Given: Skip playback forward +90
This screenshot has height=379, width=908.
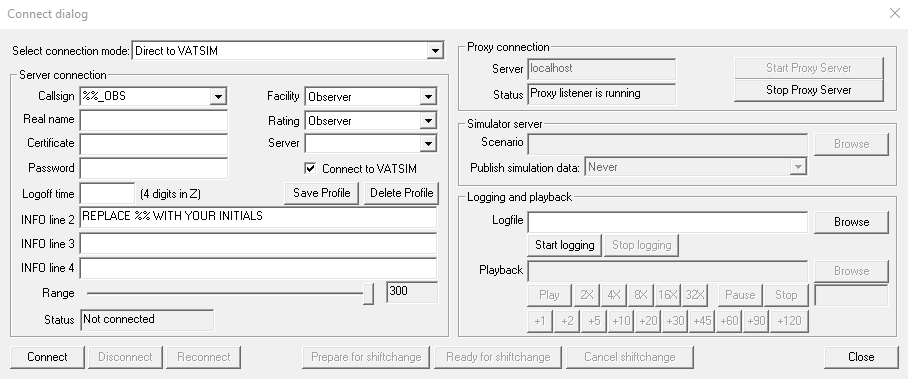Looking at the screenshot, I should pos(756,321).
